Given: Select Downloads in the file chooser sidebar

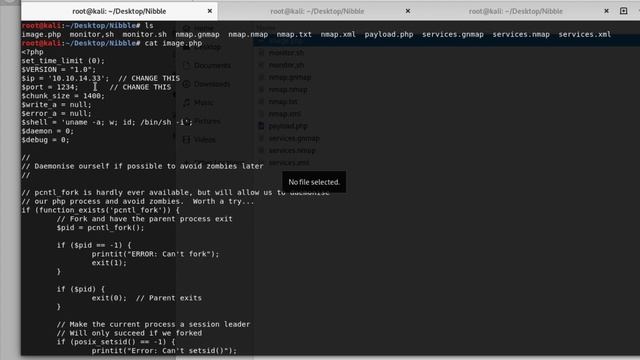Looking at the screenshot, I should pos(212,84).
